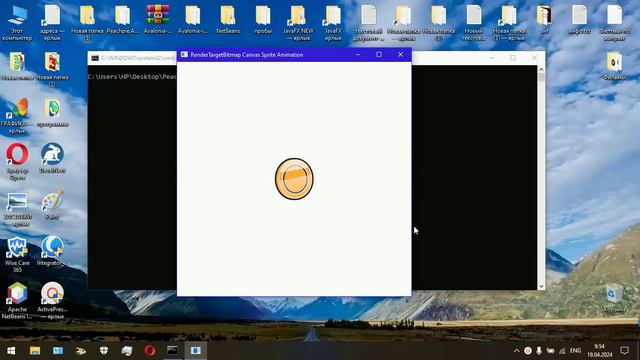
Task: Select the NetBeans folder on desktop
Action: pos(228,20)
